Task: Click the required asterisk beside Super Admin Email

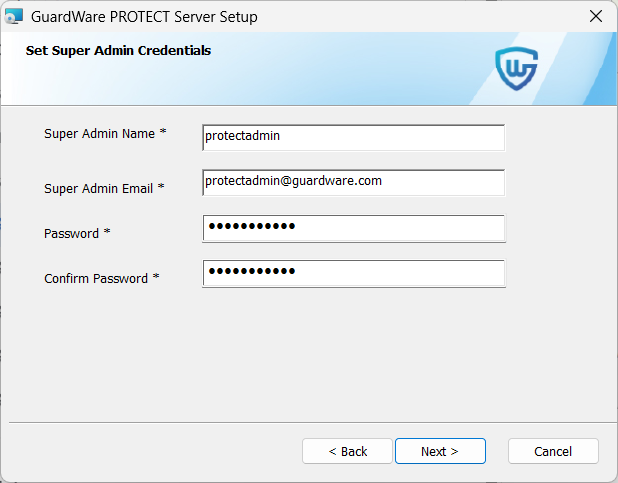Action: [x=161, y=187]
